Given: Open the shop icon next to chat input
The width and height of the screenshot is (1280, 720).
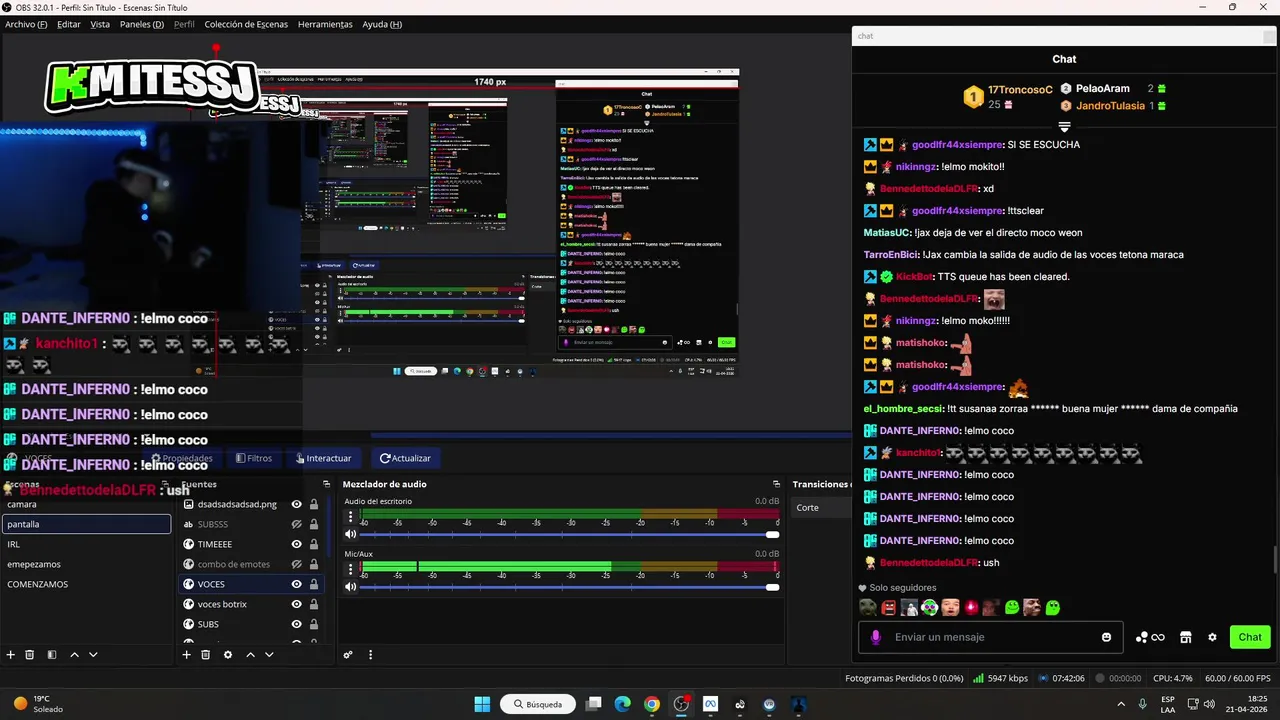Looking at the screenshot, I should 1186,637.
